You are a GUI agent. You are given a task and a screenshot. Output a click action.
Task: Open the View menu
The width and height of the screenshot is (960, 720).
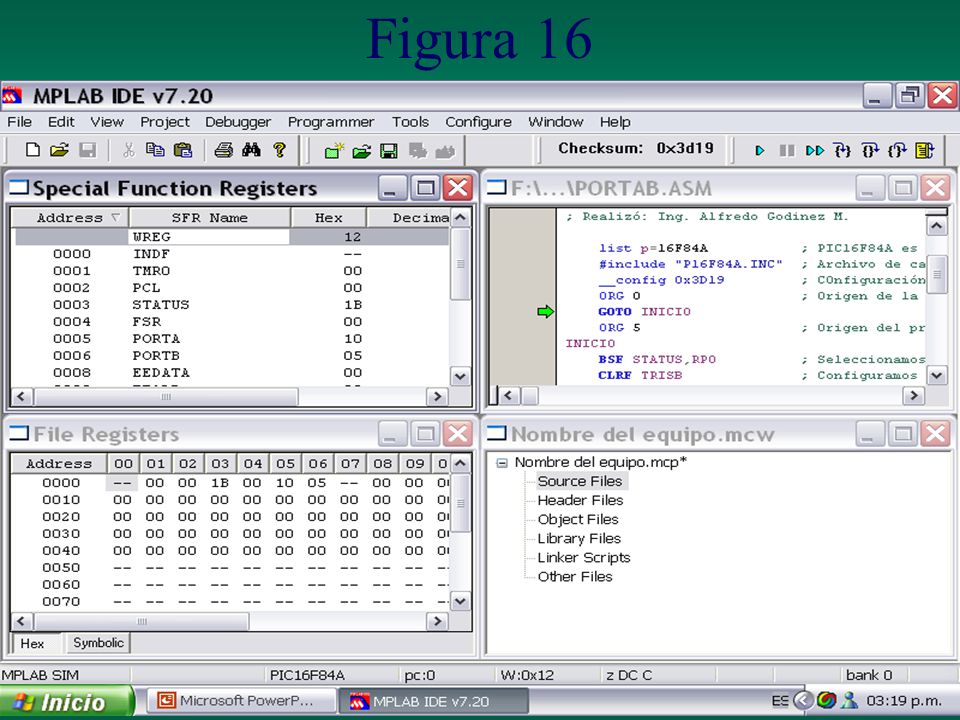click(107, 122)
